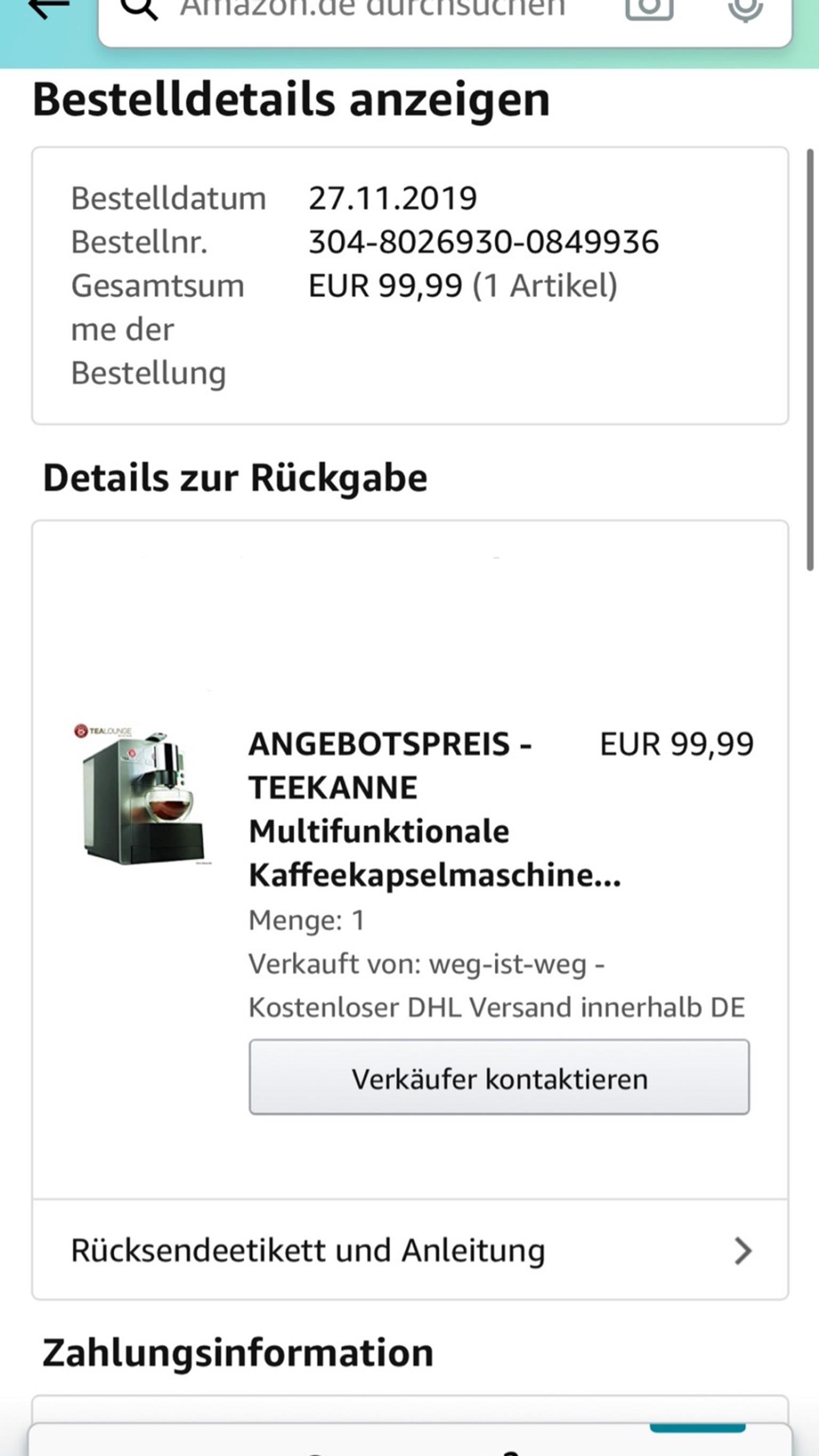819x1456 pixels.
Task: Click the magnifier search icon
Action: pos(139,9)
